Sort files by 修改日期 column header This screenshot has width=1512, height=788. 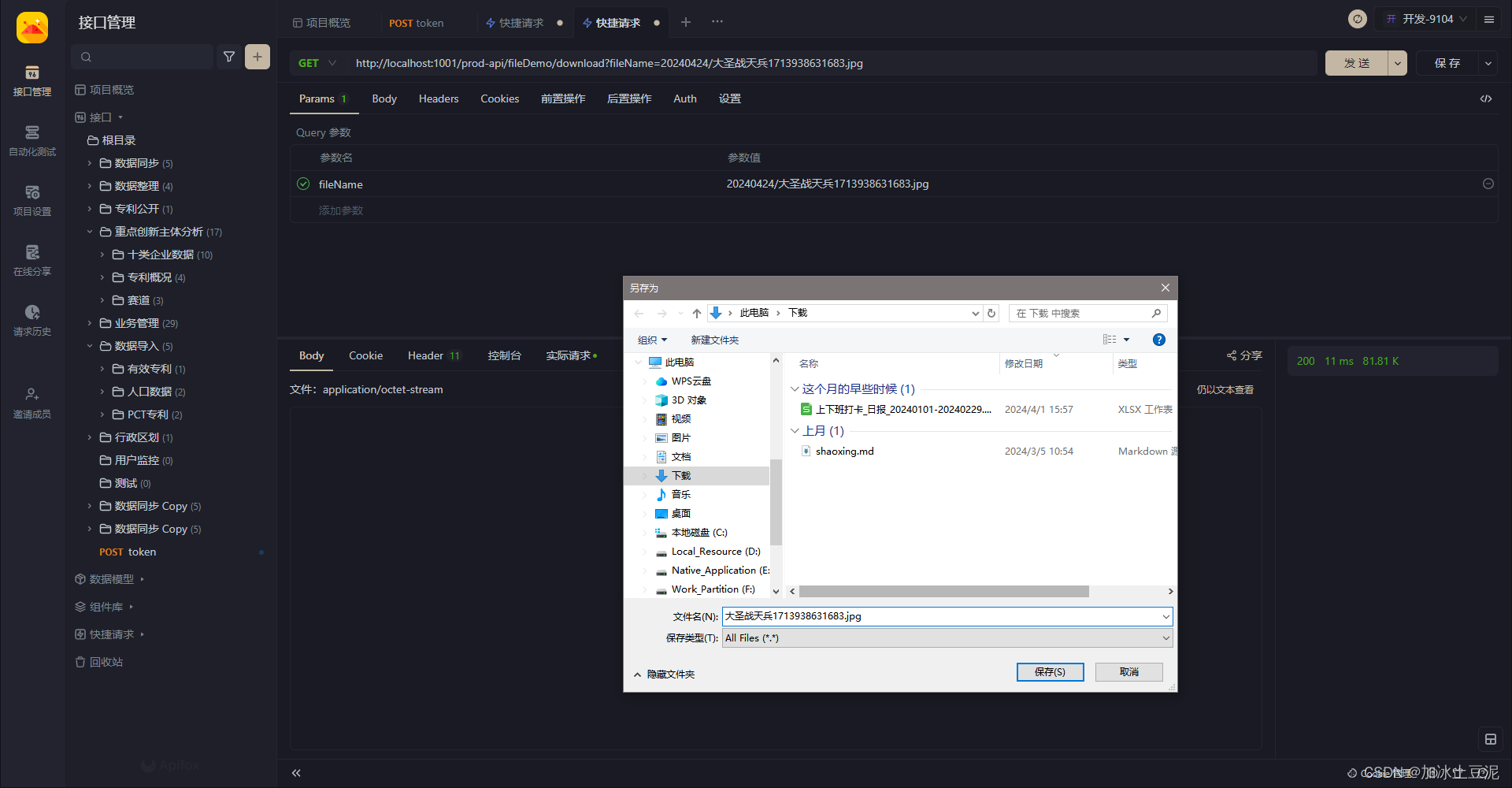1024,363
